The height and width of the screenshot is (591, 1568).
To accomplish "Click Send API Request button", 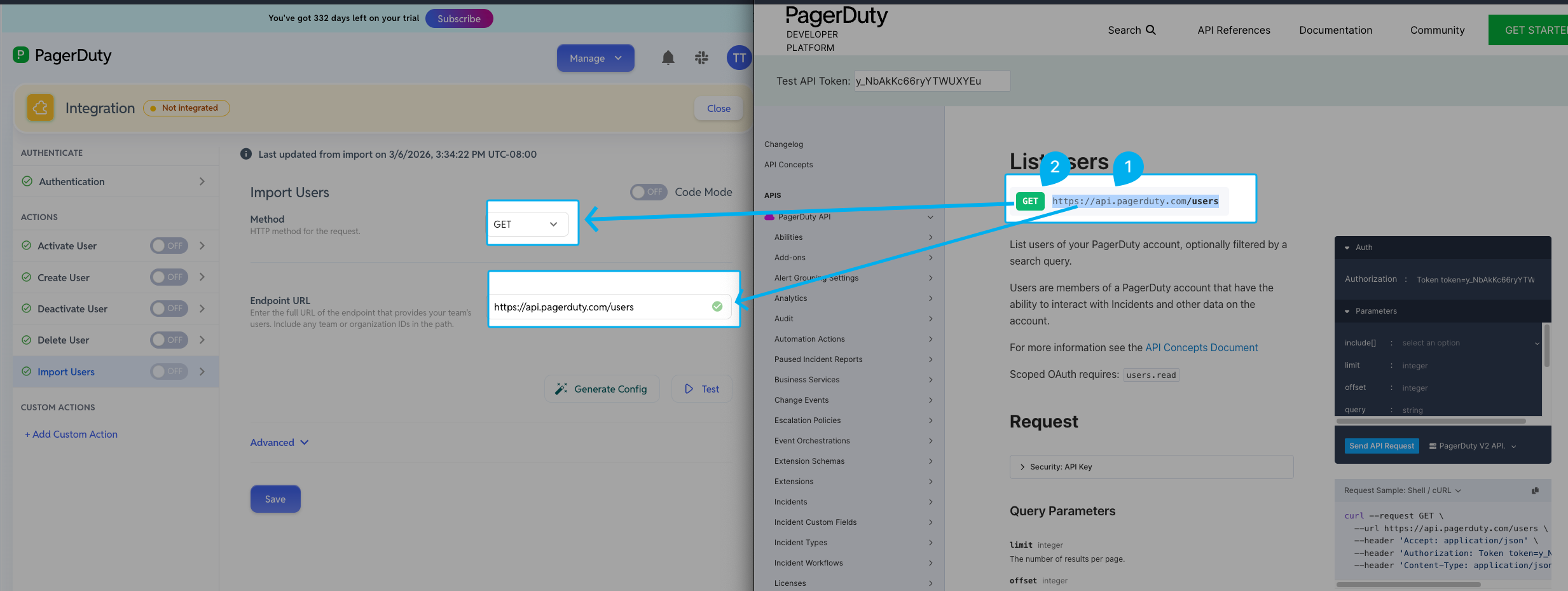I will pos(1381,446).
